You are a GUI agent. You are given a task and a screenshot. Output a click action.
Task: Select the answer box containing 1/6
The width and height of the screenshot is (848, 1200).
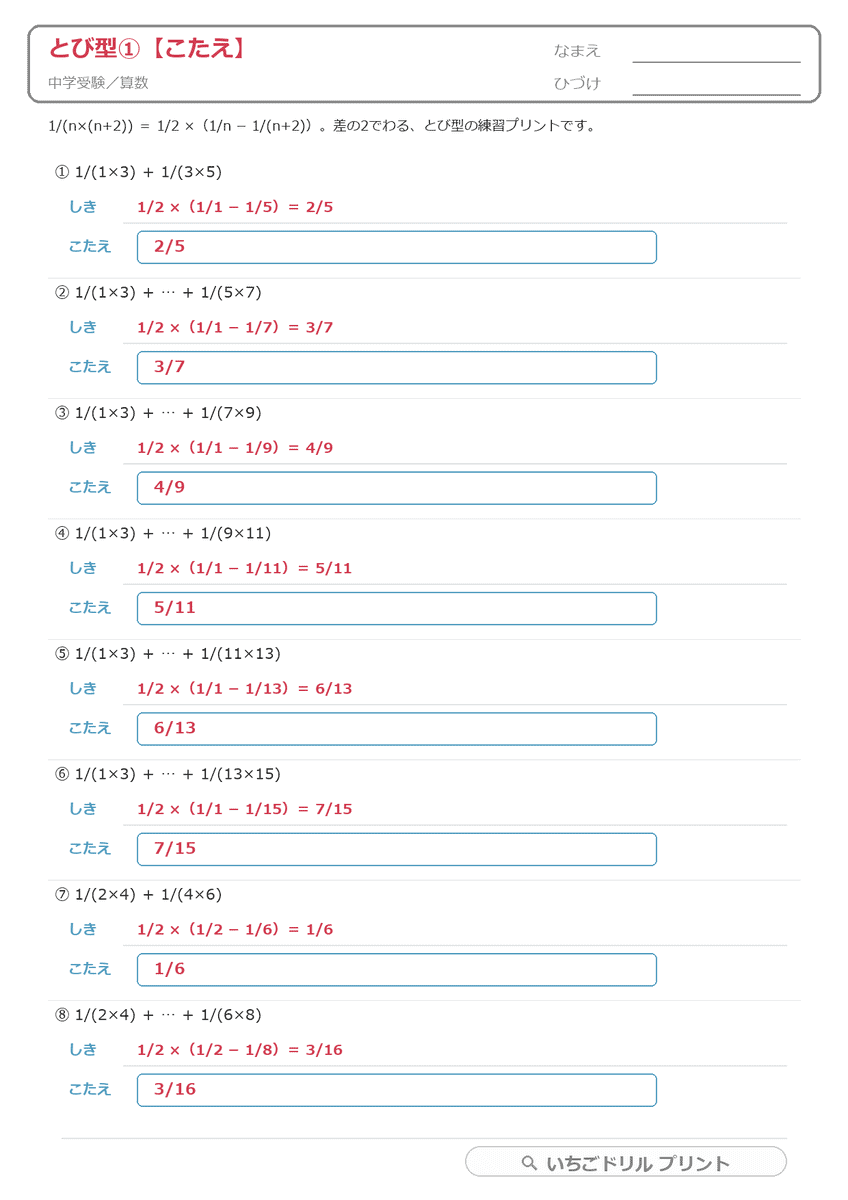coord(397,970)
